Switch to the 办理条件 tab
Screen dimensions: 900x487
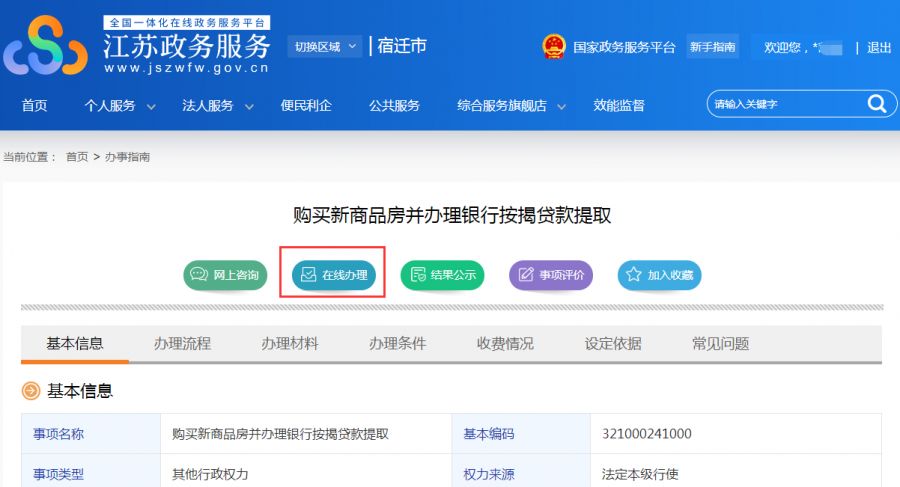pos(398,343)
